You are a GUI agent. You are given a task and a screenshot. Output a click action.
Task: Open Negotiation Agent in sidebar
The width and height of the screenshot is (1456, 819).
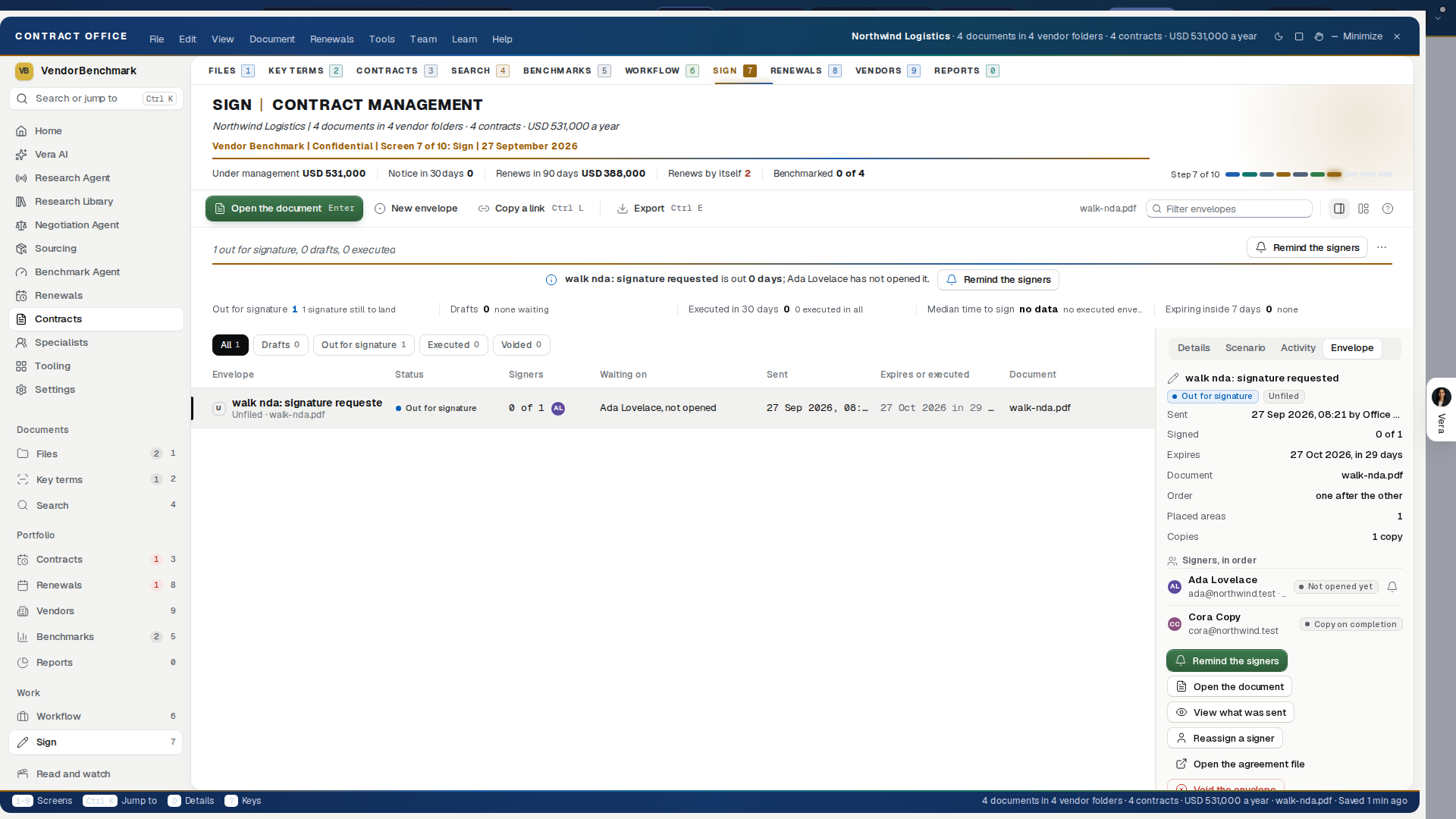[96, 224]
